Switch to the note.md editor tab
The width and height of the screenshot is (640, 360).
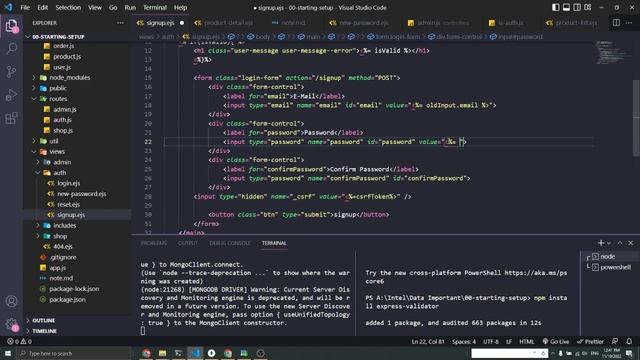tap(293, 23)
